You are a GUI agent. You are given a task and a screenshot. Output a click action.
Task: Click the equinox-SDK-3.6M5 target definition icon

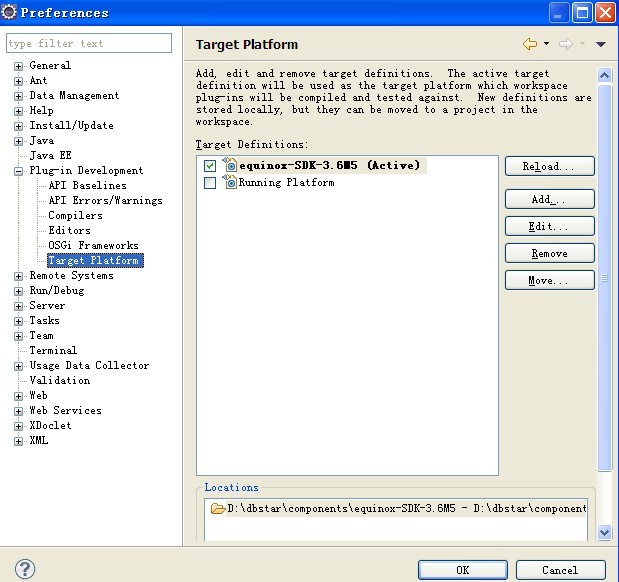[230, 164]
